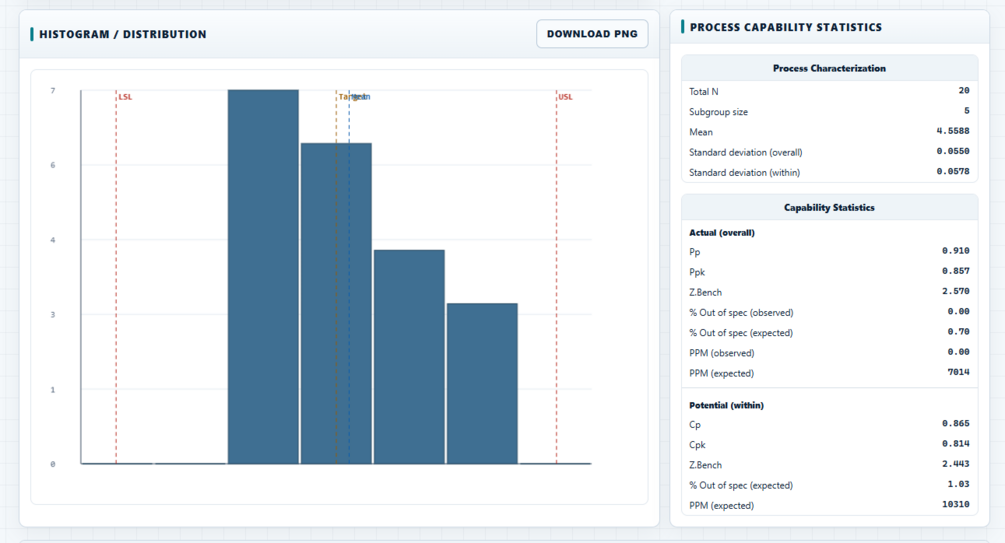Screen dimensions: 1005x543
Task: Select the Process Characterization table header
Action: click(829, 68)
